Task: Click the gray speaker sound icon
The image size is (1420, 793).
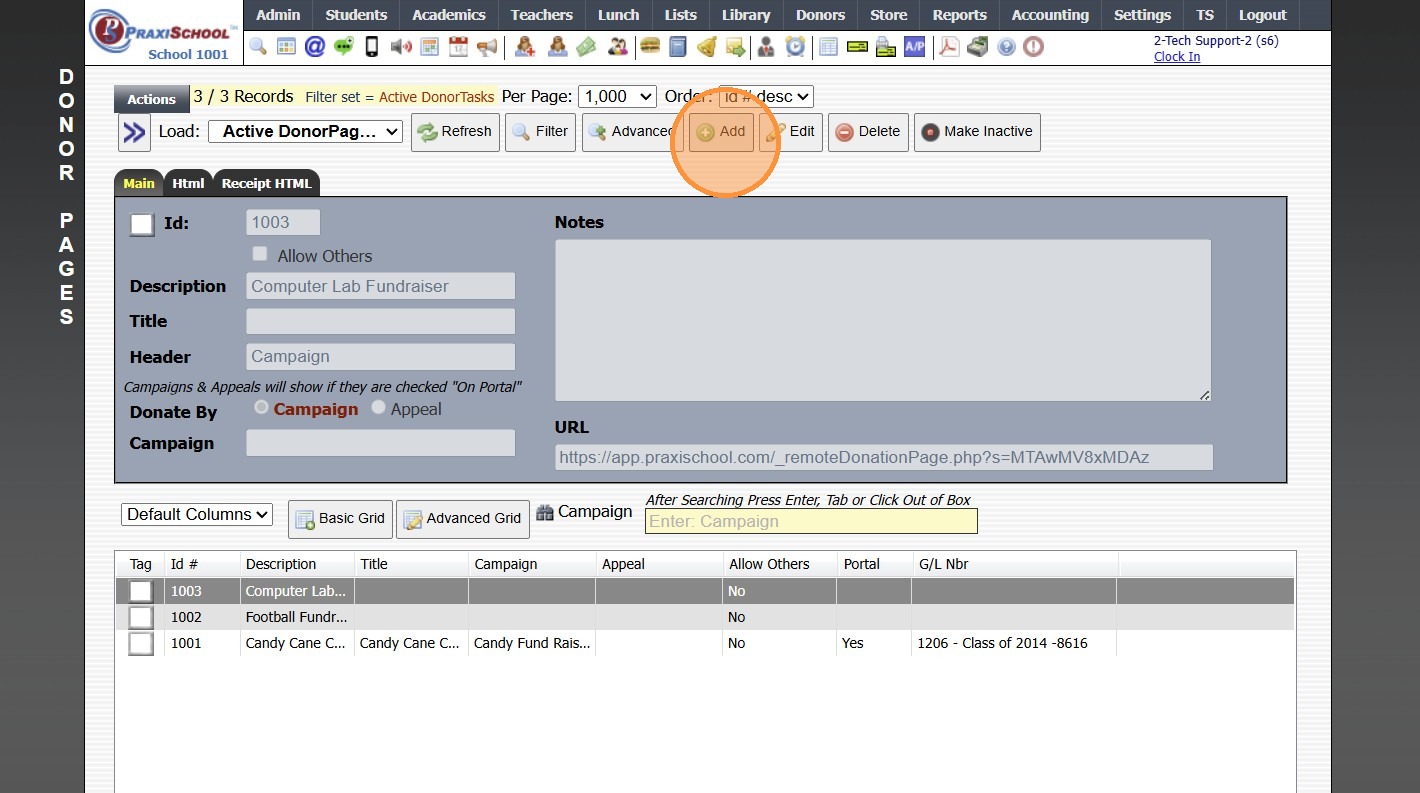Action: click(x=401, y=46)
